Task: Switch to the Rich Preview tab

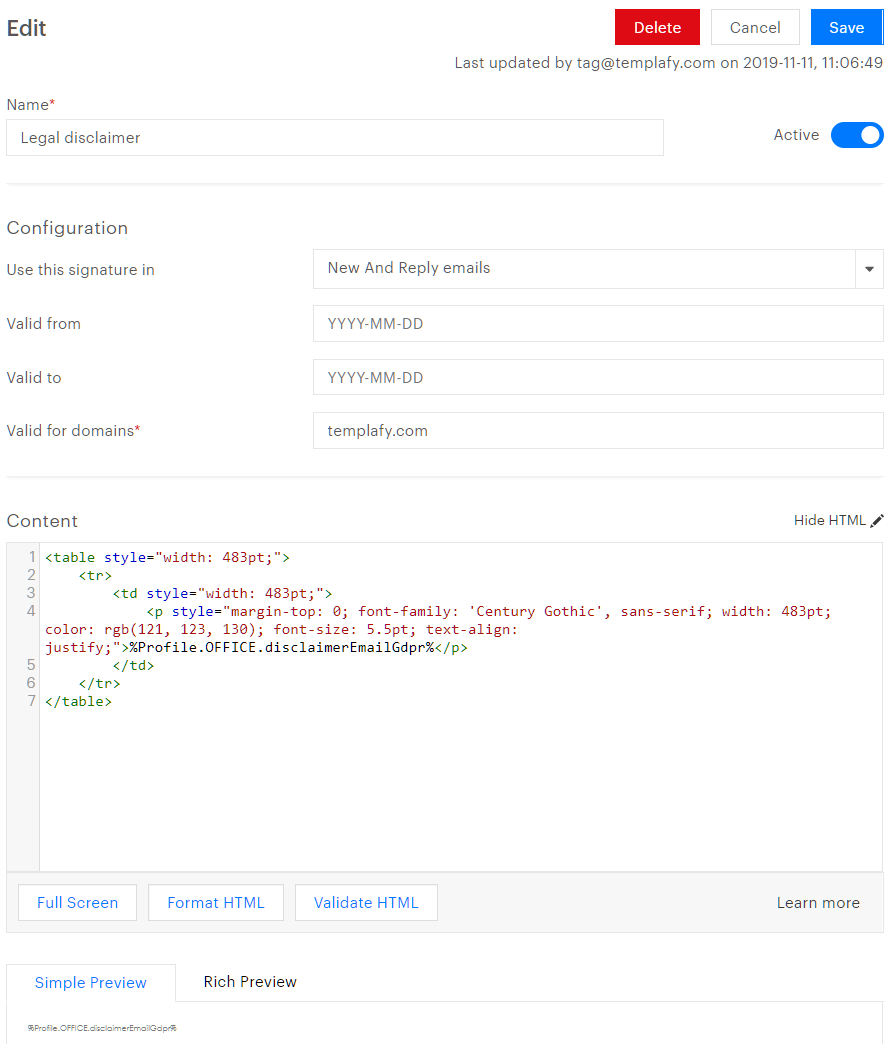Action: tap(249, 982)
